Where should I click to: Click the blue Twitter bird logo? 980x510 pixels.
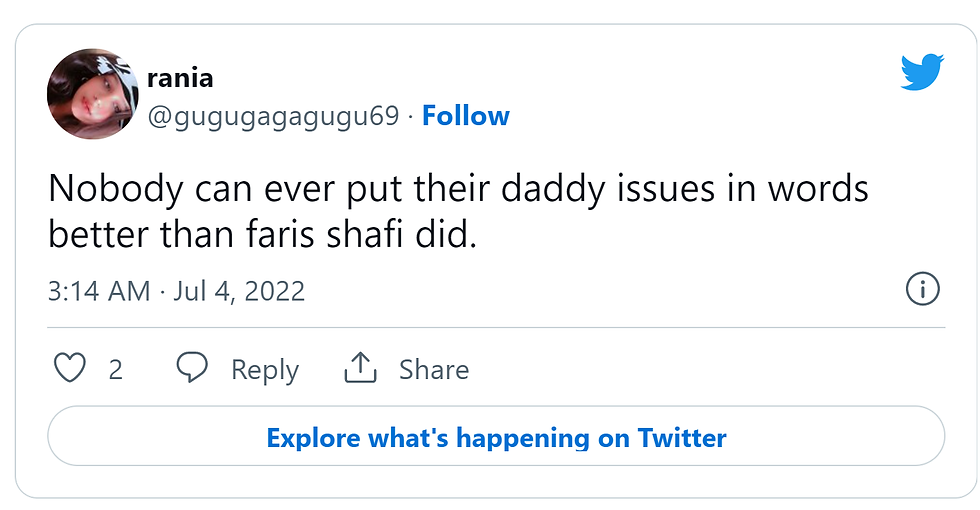pyautogui.click(x=922, y=72)
